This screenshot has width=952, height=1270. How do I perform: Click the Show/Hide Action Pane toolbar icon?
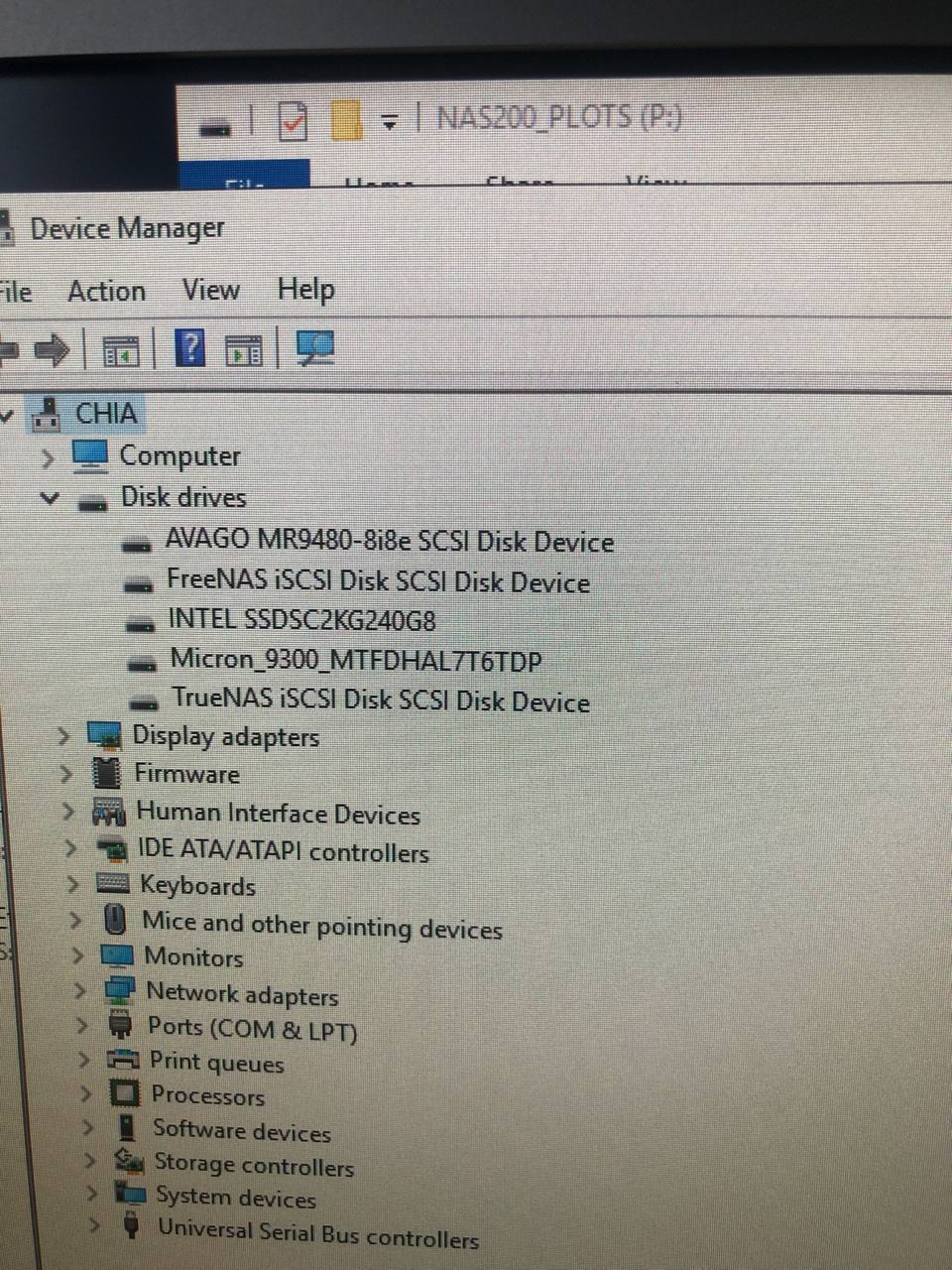click(x=244, y=350)
